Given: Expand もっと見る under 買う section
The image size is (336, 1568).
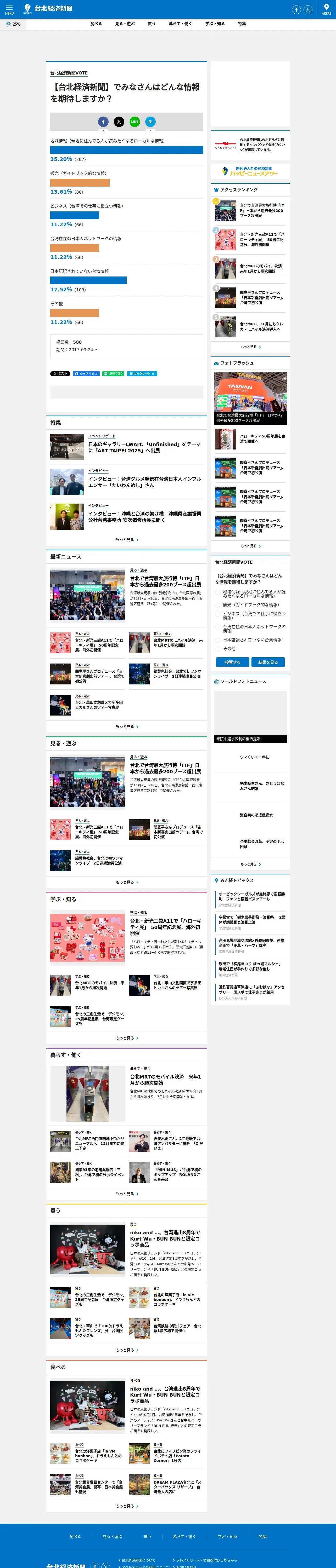Looking at the screenshot, I should pos(127,1350).
